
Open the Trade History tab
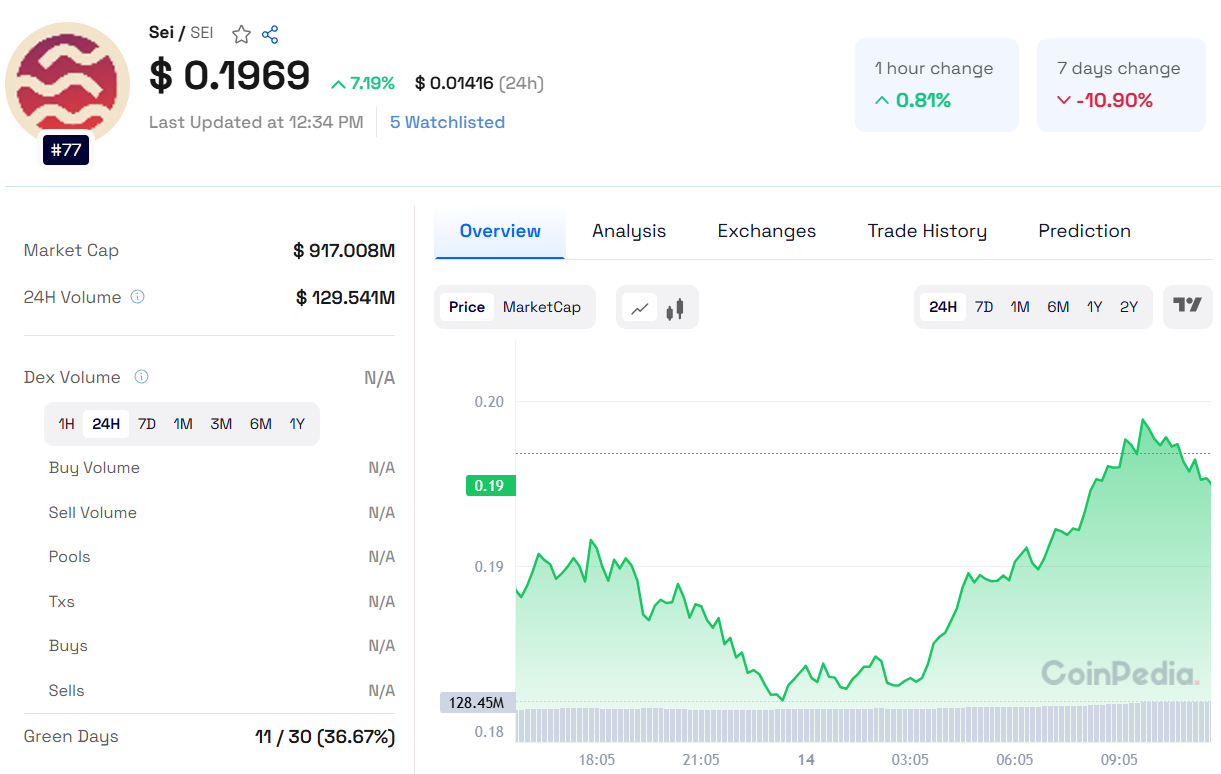[927, 231]
